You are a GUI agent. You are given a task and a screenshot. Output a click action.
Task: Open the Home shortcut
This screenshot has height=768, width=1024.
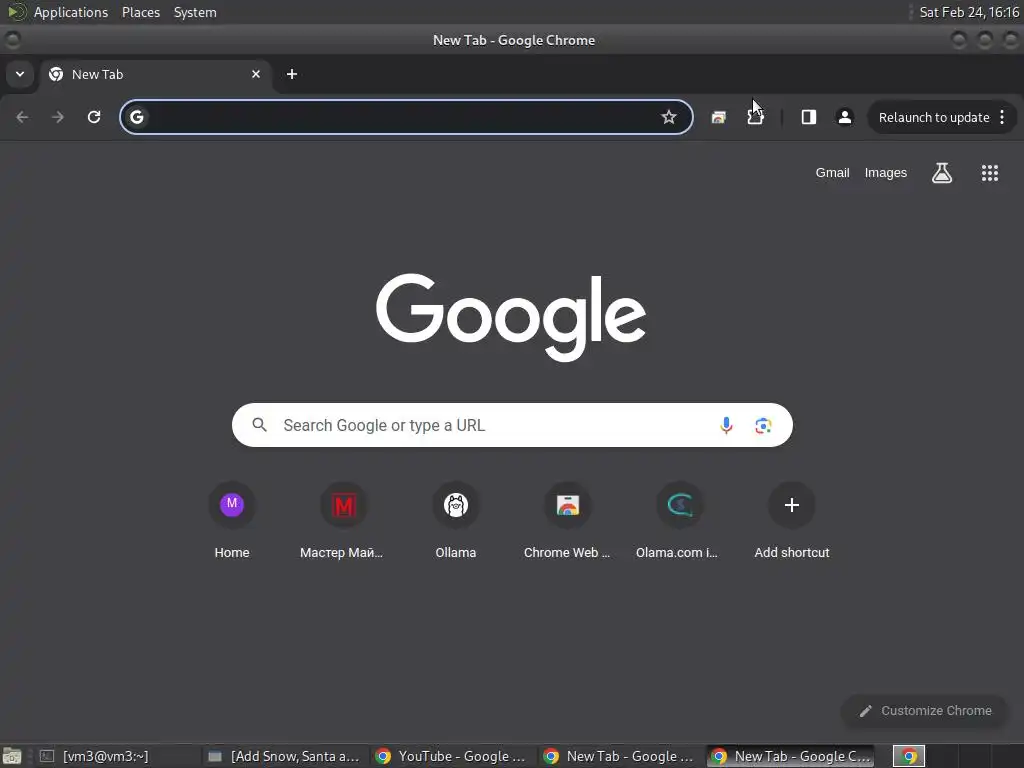[232, 520]
